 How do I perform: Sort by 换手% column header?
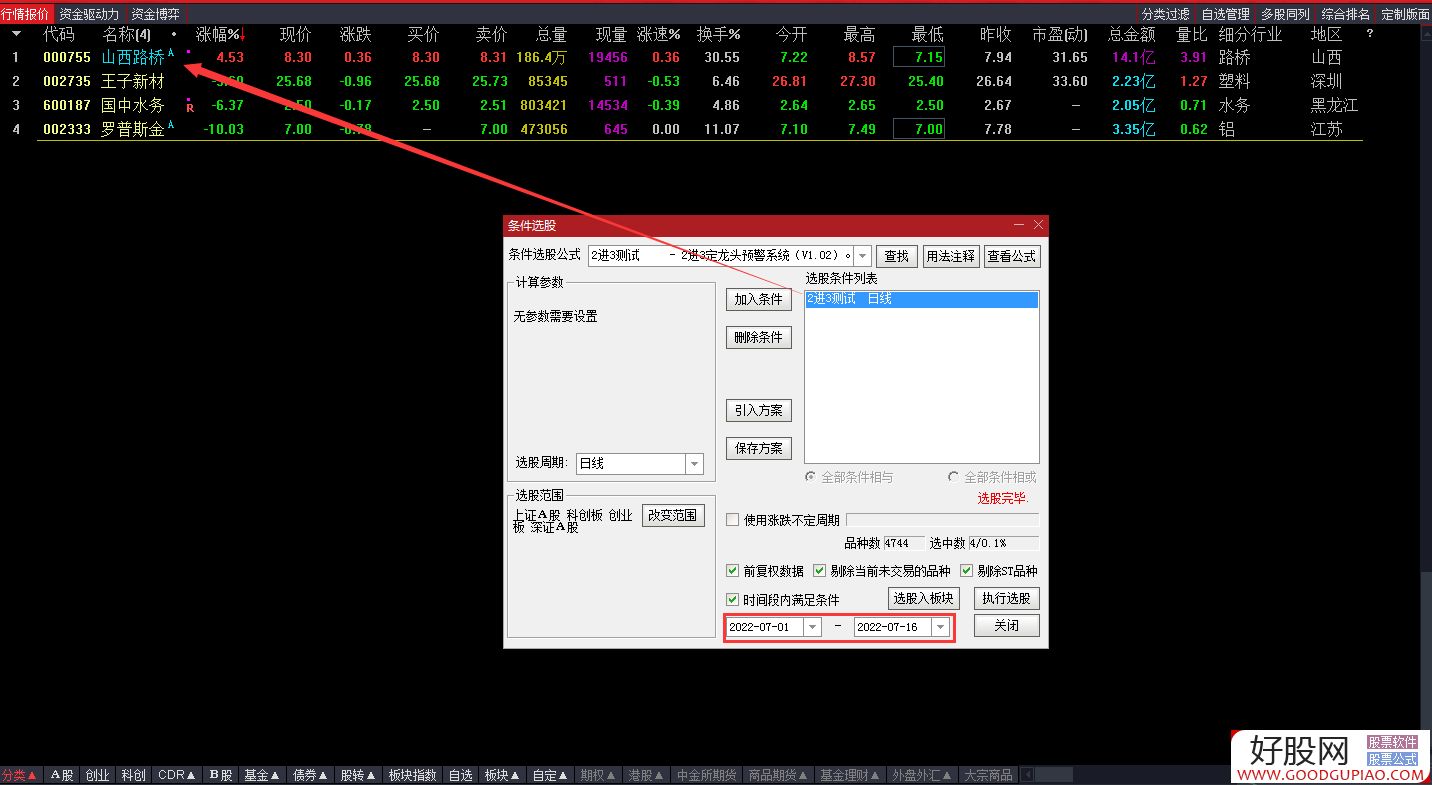pos(720,34)
